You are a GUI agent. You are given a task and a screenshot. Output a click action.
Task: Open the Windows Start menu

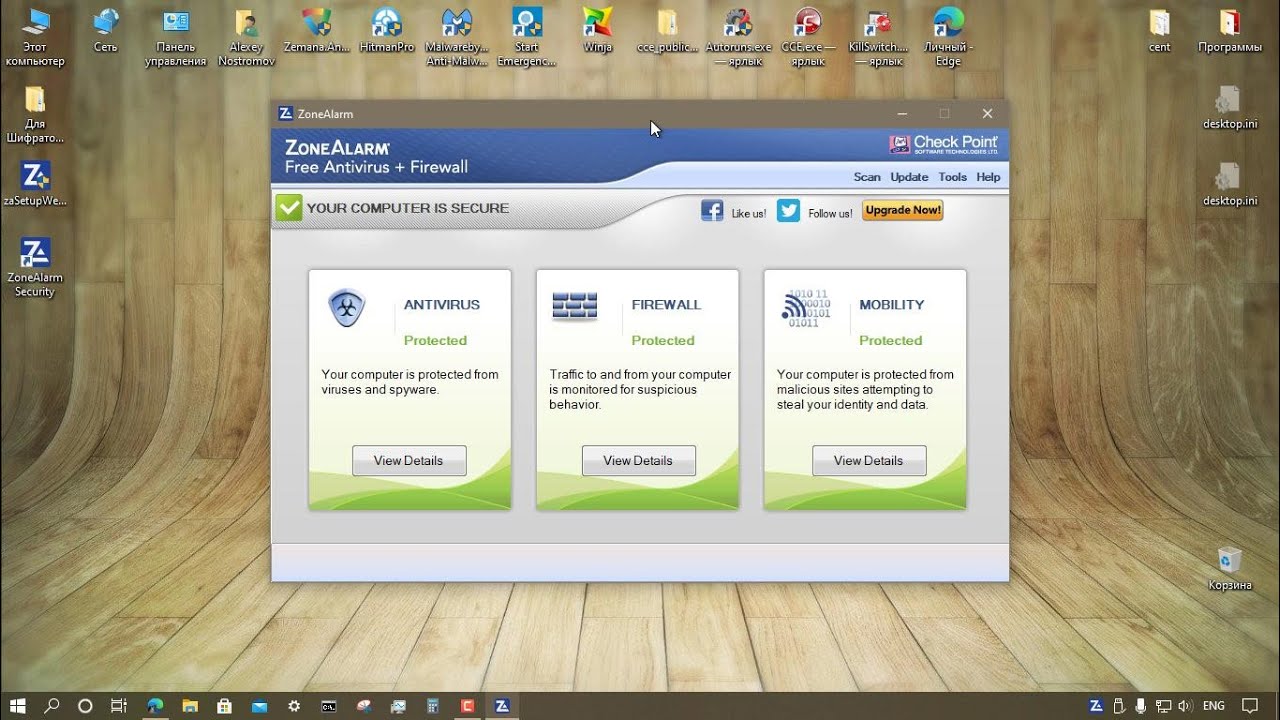[x=19, y=706]
